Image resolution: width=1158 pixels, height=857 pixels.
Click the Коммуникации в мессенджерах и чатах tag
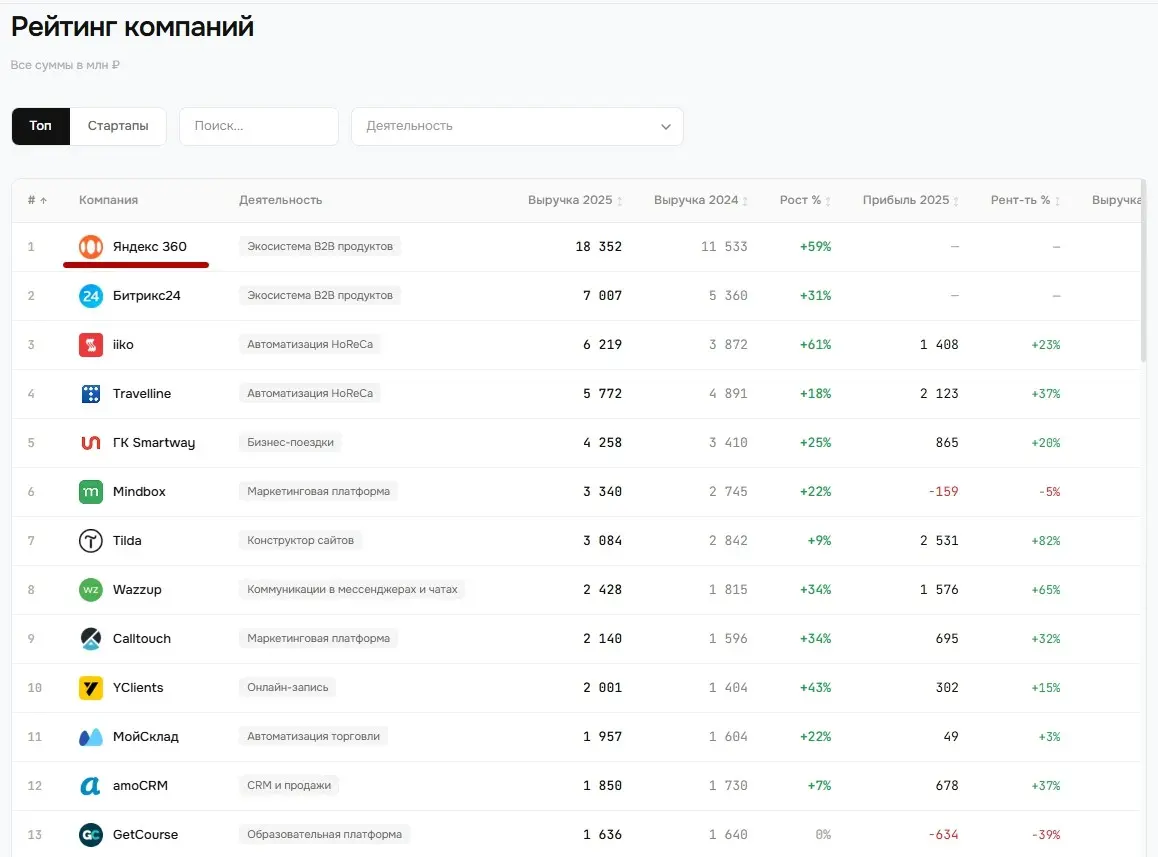pyautogui.click(x=352, y=590)
